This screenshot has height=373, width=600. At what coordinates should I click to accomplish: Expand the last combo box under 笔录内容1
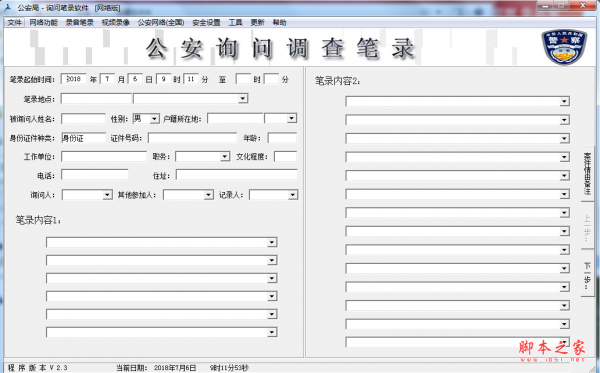click(x=272, y=332)
